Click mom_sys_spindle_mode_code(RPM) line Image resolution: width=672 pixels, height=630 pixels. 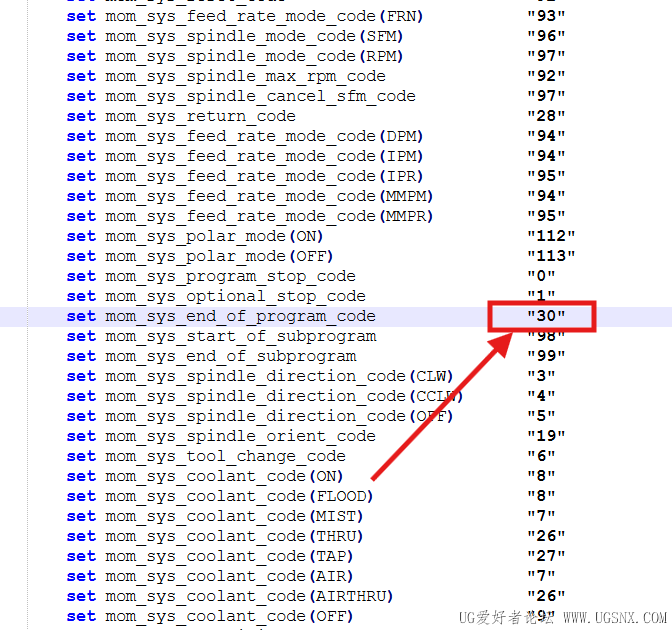click(x=235, y=56)
